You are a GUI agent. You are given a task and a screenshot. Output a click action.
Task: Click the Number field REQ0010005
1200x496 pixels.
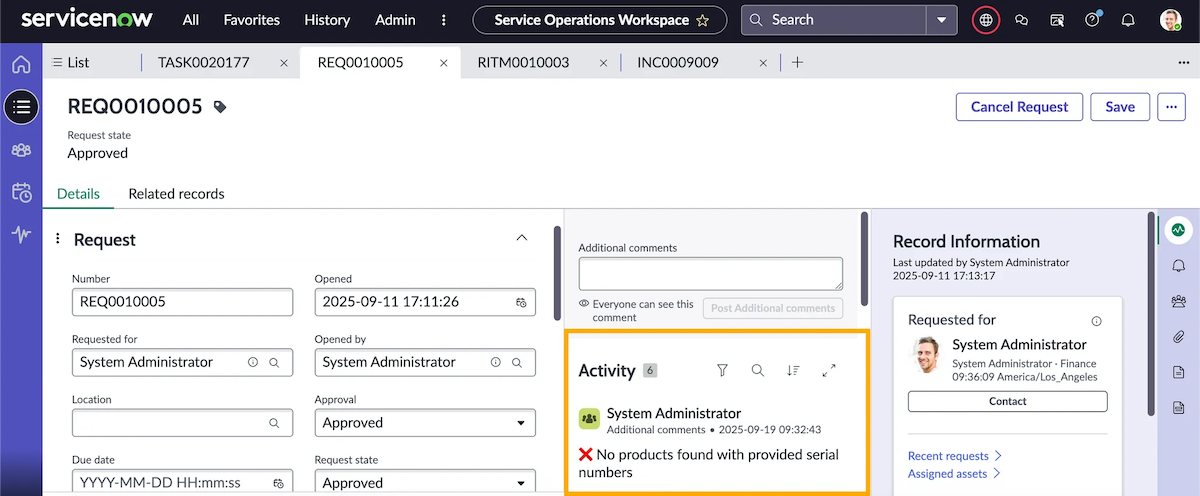tap(182, 302)
